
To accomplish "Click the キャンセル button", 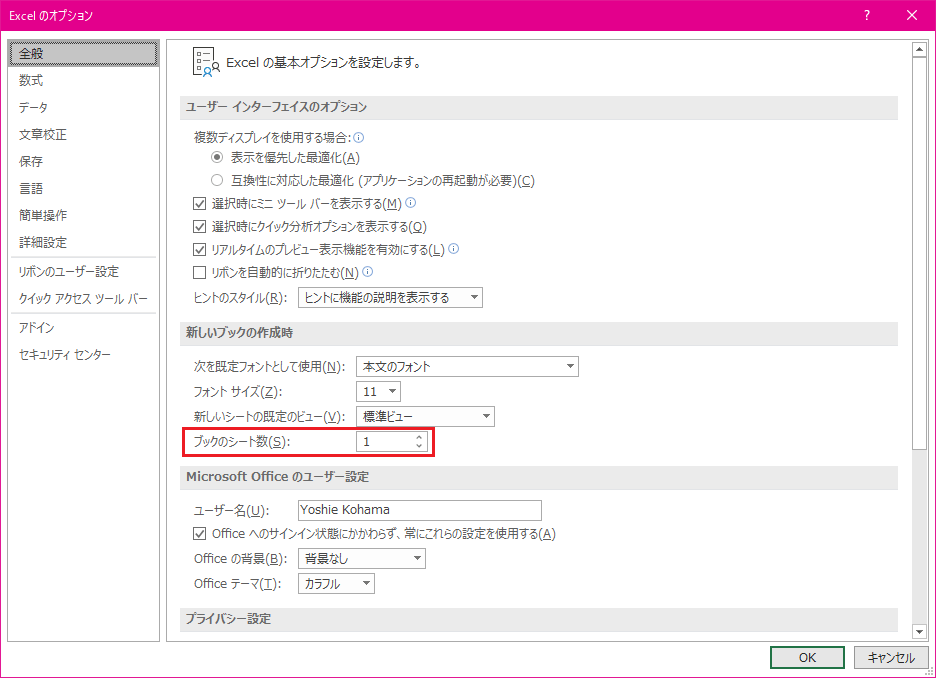I will click(891, 658).
